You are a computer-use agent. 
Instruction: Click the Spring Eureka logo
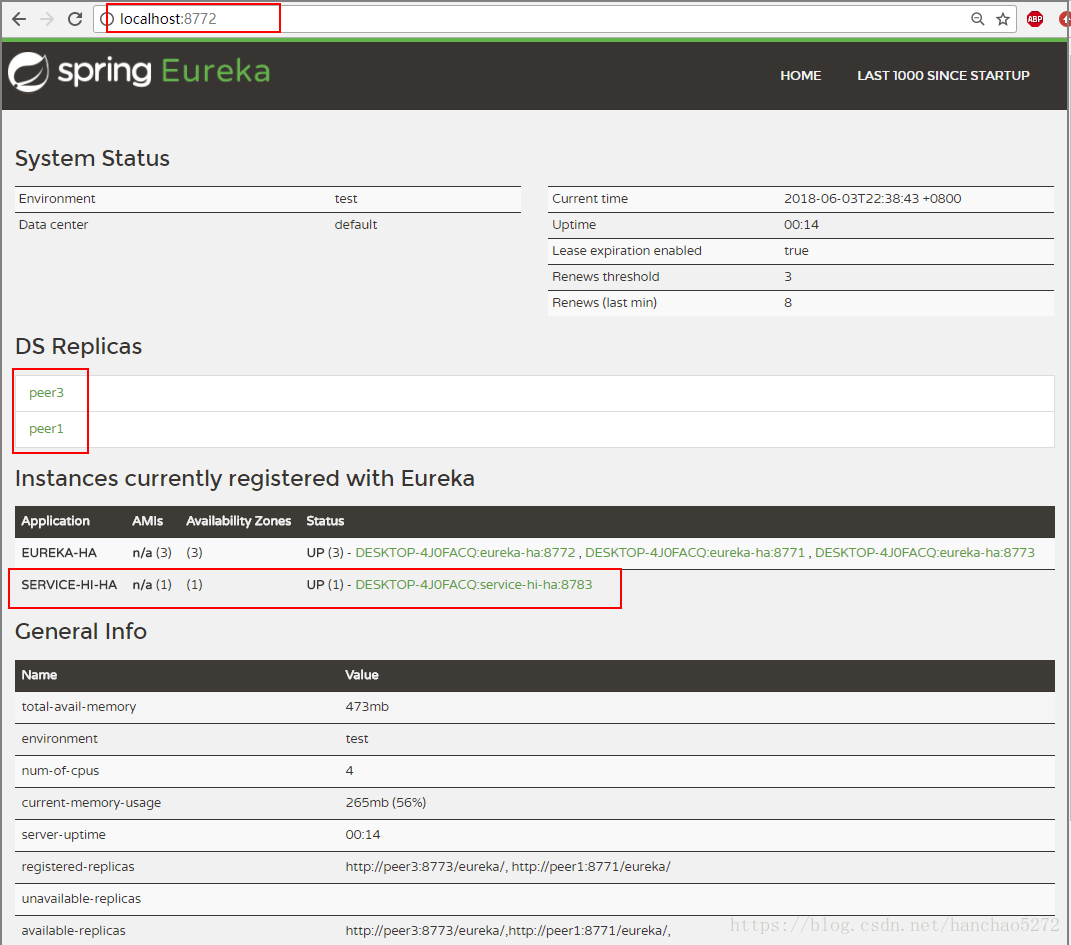coord(139,72)
